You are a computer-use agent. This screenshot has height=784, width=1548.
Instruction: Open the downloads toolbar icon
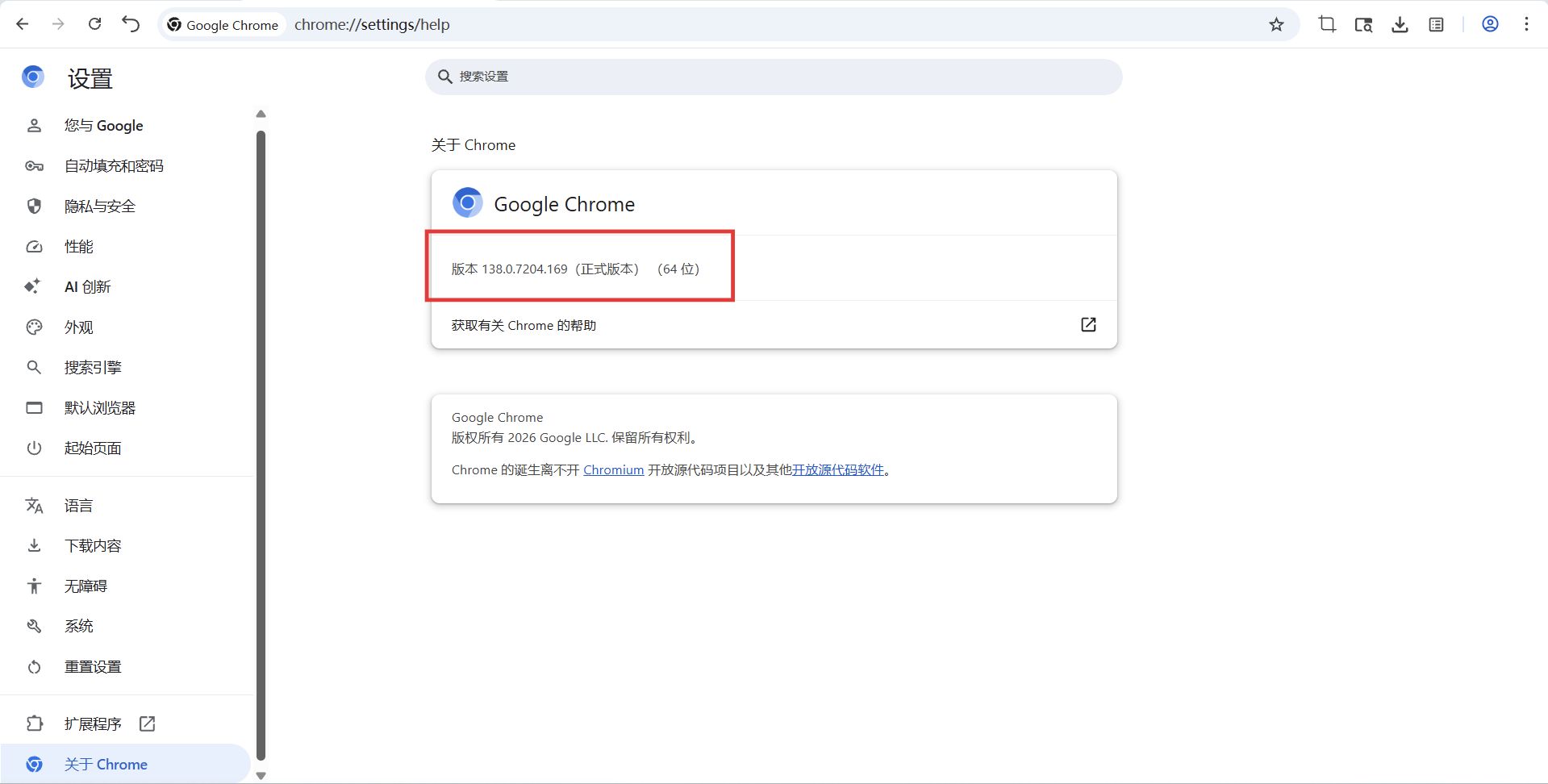pyautogui.click(x=1400, y=24)
